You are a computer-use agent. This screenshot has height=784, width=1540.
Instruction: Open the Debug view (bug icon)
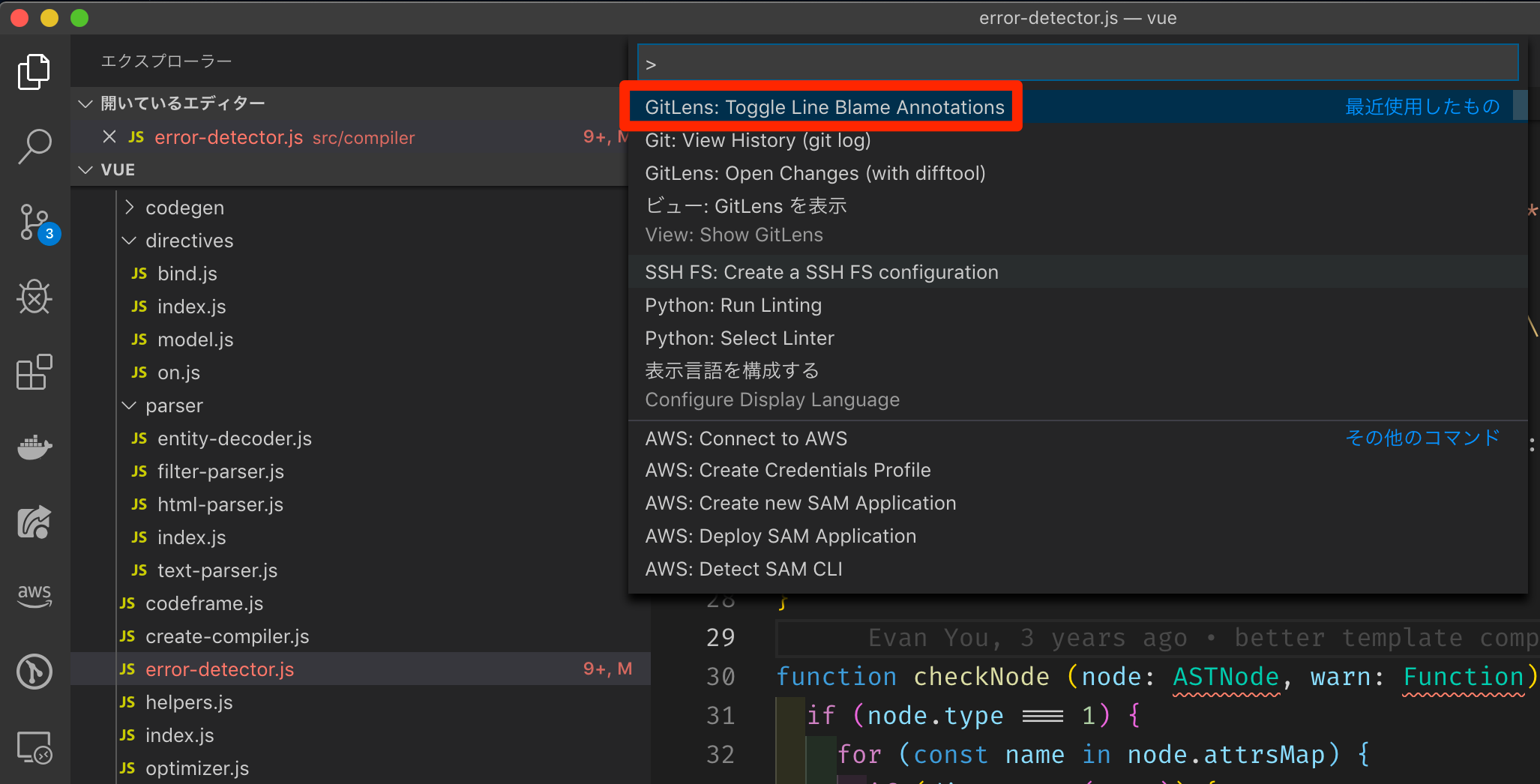[34, 298]
